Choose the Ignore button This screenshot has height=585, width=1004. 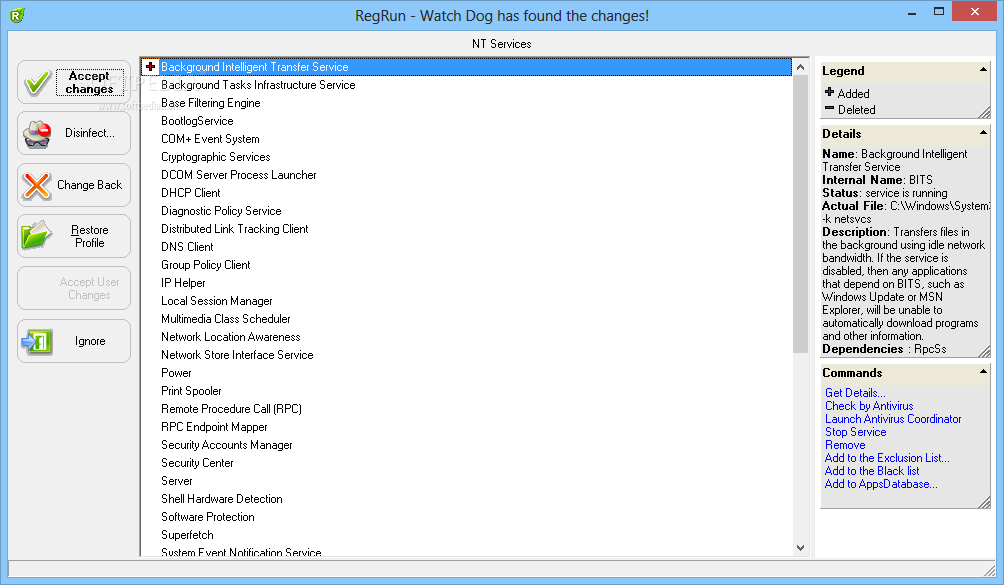pyautogui.click(x=74, y=341)
